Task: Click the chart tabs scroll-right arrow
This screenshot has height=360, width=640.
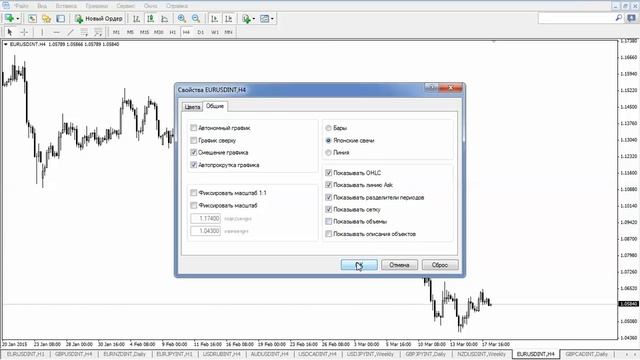Action: [635, 354]
